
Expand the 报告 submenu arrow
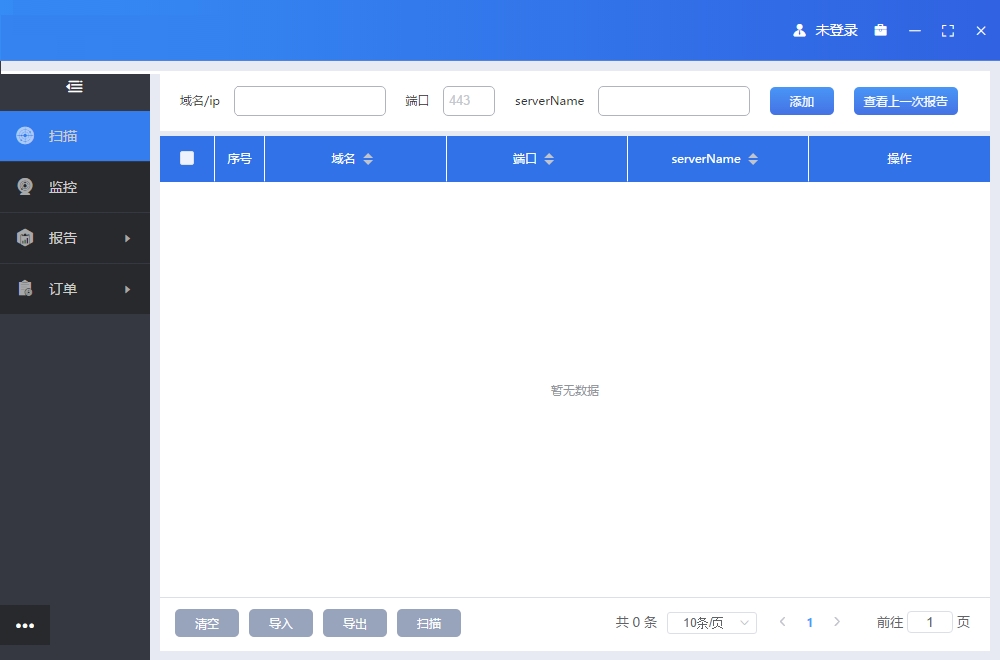click(x=128, y=238)
